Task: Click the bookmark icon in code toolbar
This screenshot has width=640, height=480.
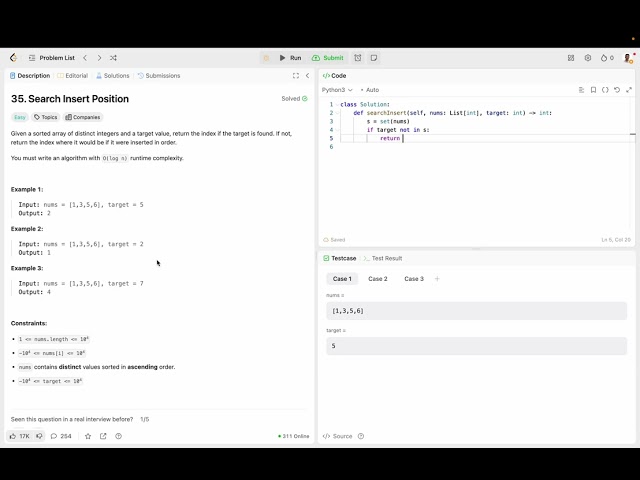Action: 593,90
